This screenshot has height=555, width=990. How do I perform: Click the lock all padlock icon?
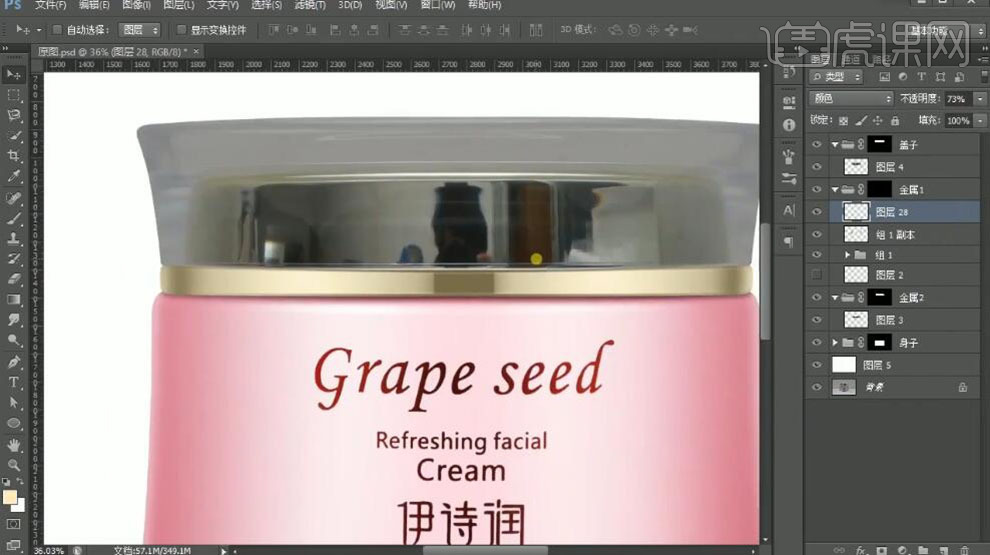[x=895, y=121]
